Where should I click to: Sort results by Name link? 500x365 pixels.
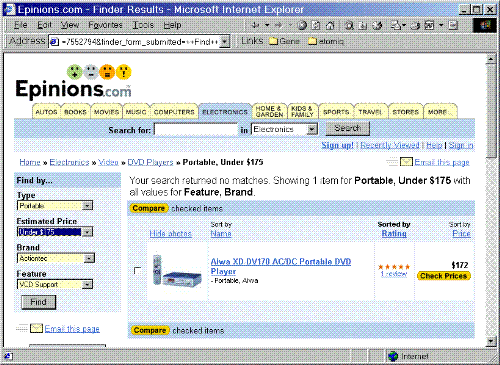[x=221, y=233]
